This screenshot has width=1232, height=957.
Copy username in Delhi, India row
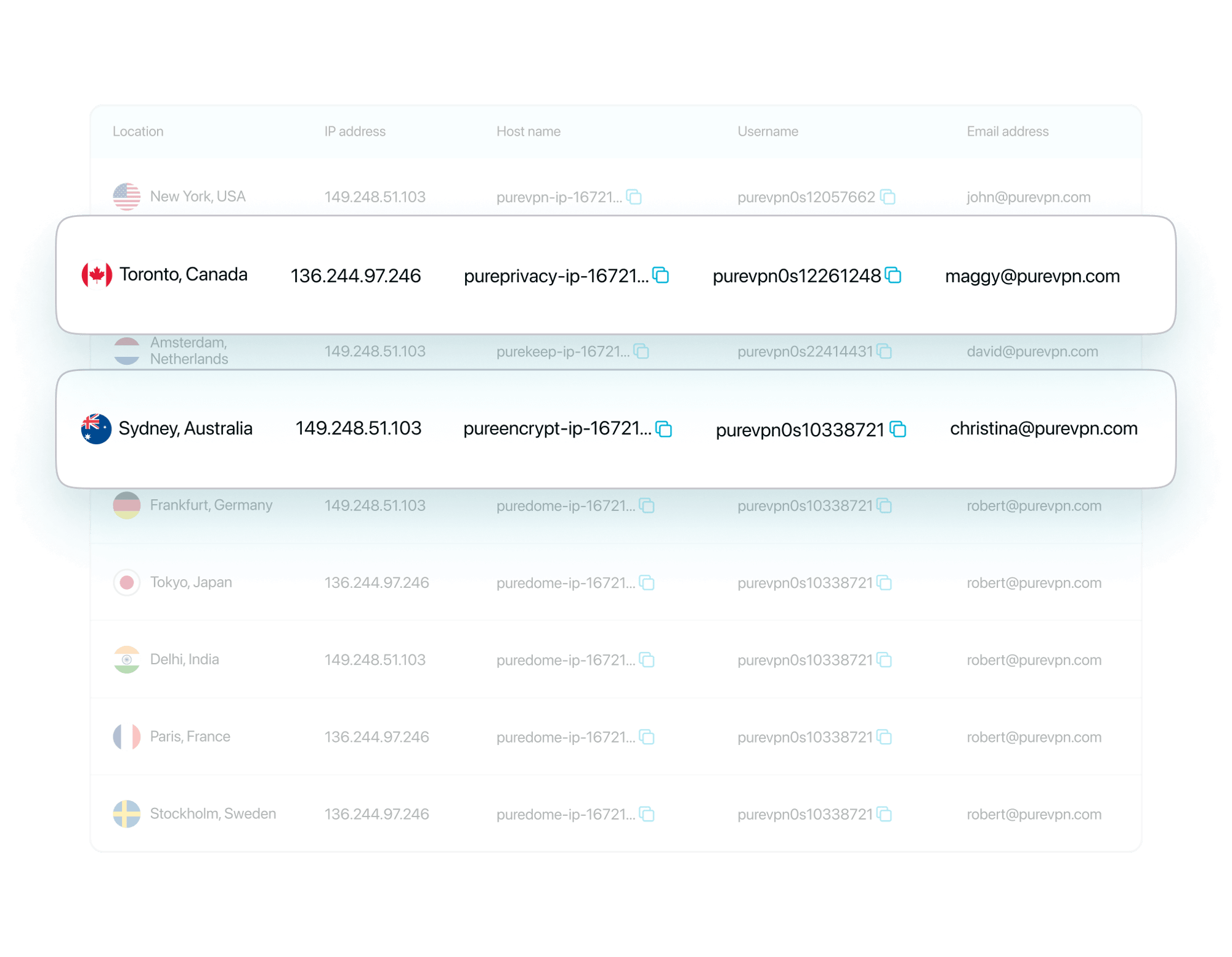click(x=885, y=660)
